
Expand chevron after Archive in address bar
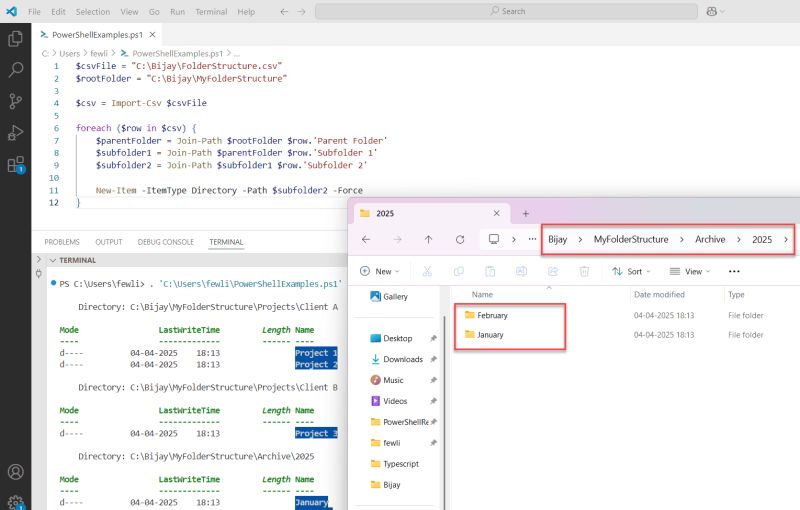738,239
